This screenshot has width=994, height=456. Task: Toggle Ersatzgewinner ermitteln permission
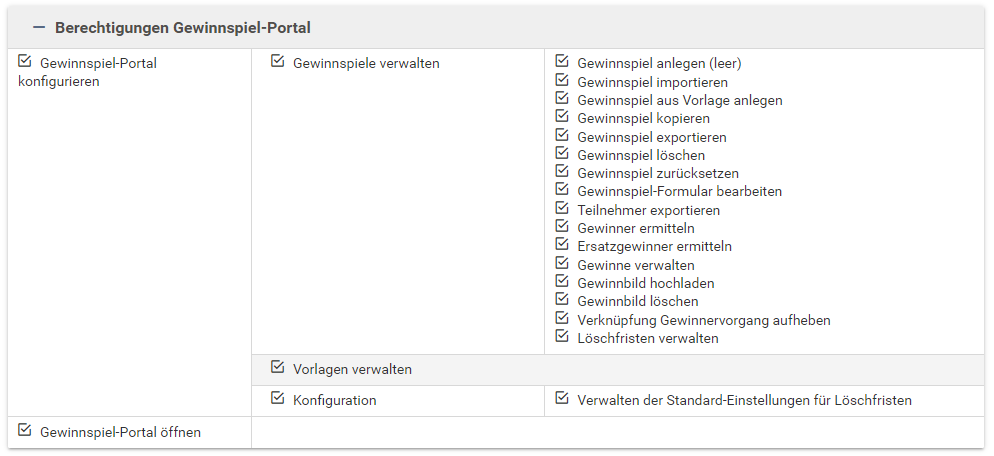(x=562, y=245)
